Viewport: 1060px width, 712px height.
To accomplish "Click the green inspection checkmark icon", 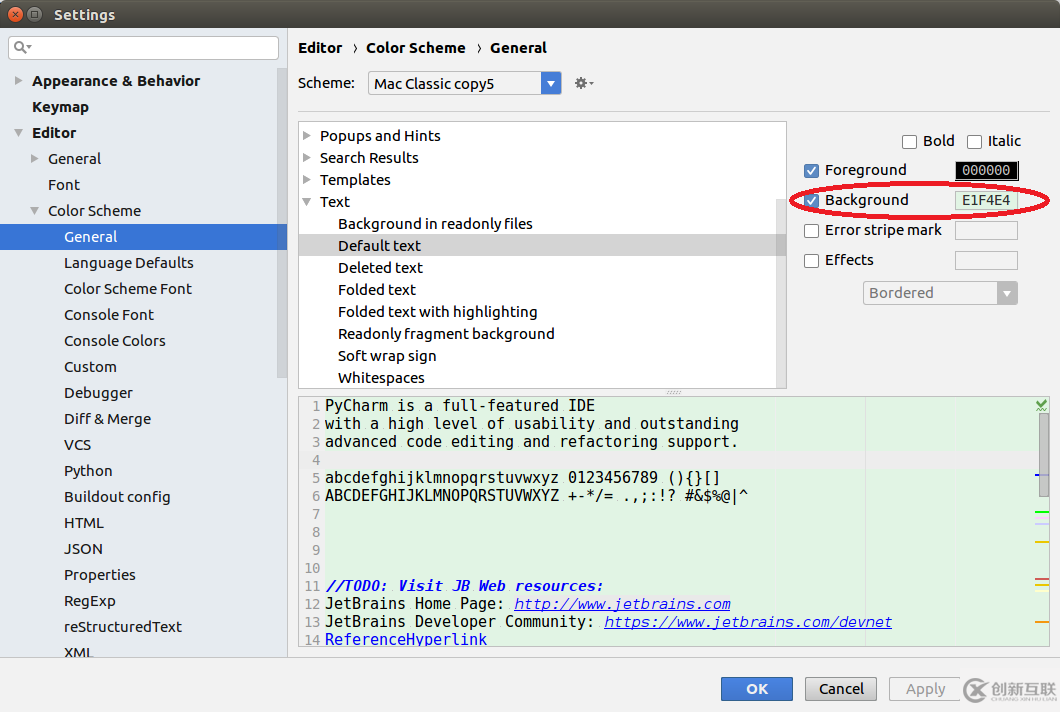I will click(x=1041, y=406).
